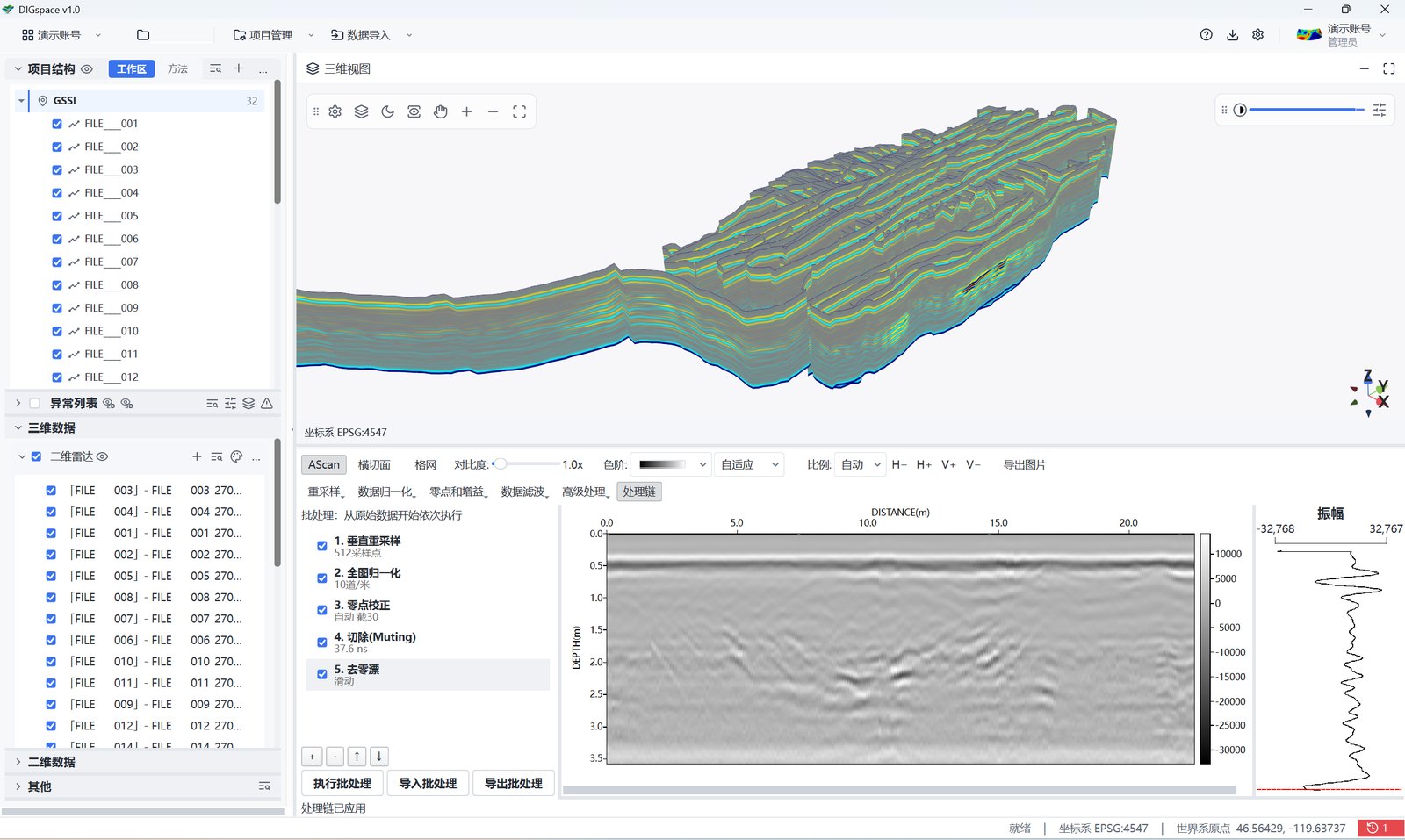Open the 色阶 color ramp dropdown

(x=672, y=464)
